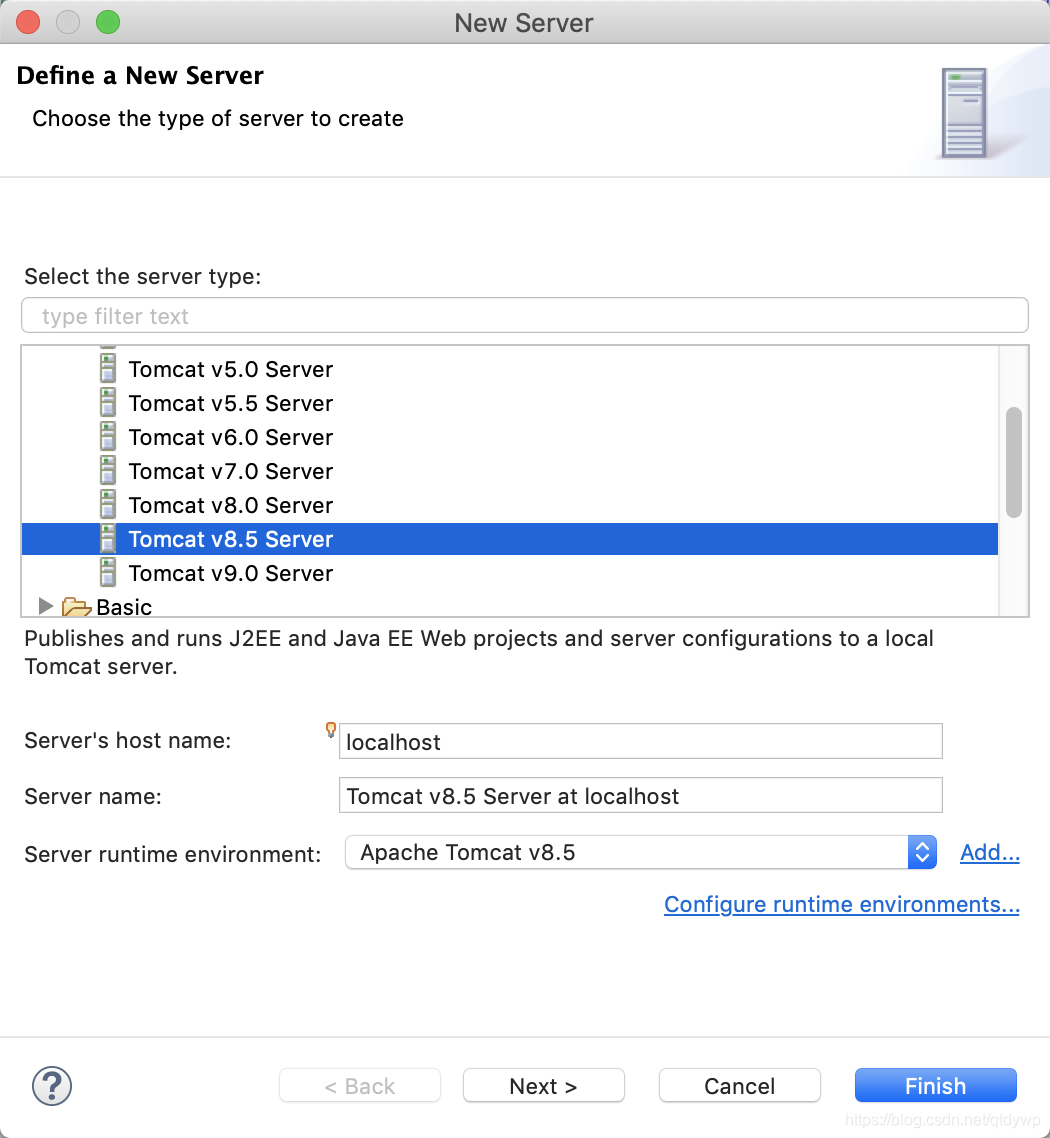Image resolution: width=1050 pixels, height=1138 pixels.
Task: Click the Finish button
Action: 934,1086
